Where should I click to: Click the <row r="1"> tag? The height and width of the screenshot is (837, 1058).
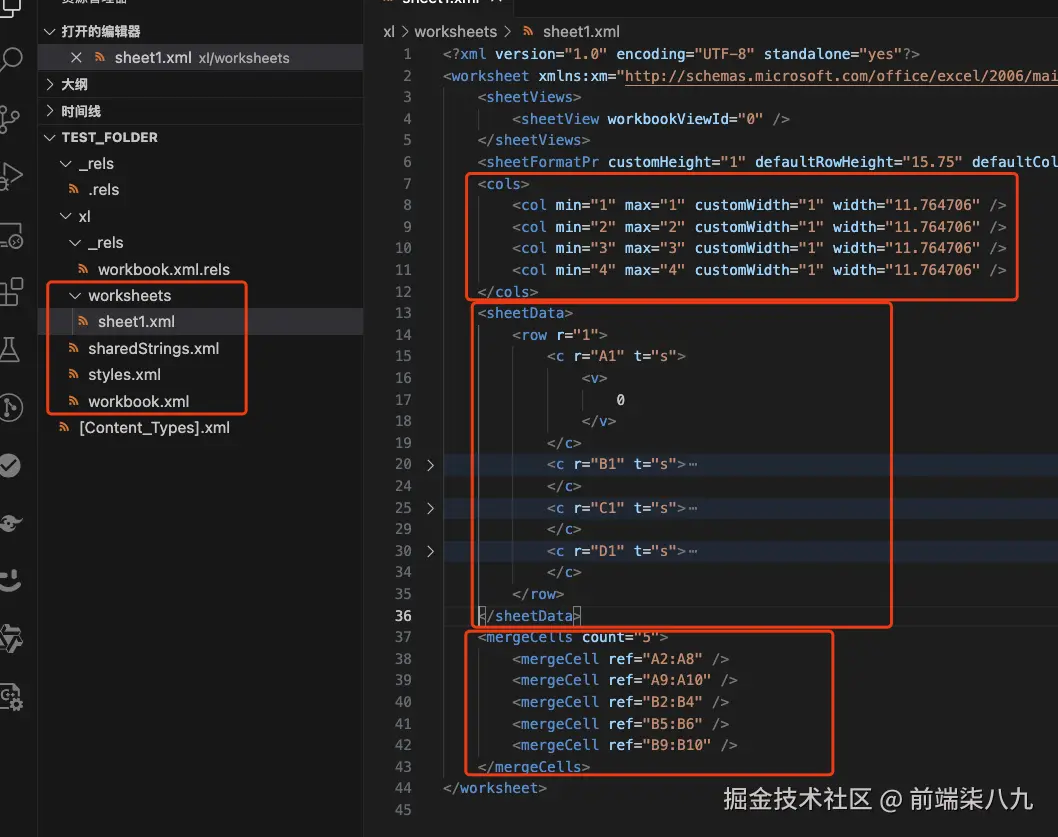click(x=559, y=335)
